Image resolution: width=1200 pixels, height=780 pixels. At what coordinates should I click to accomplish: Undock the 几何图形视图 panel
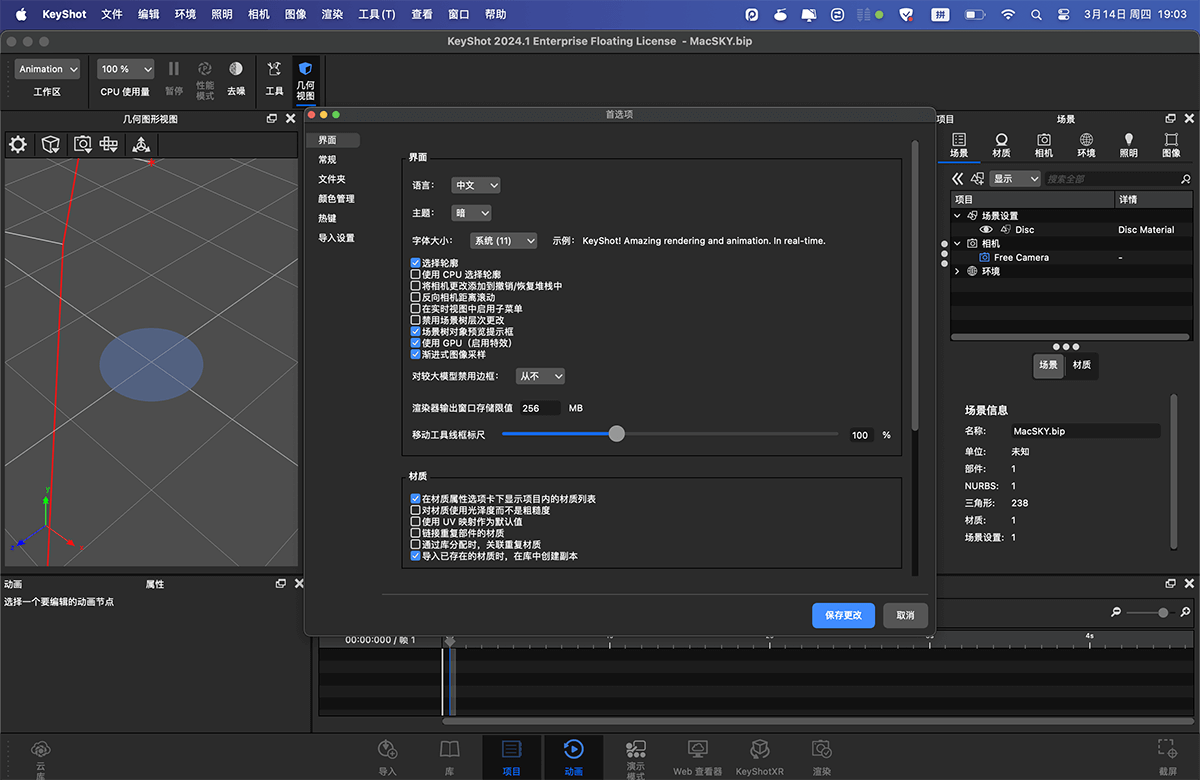pos(272,119)
